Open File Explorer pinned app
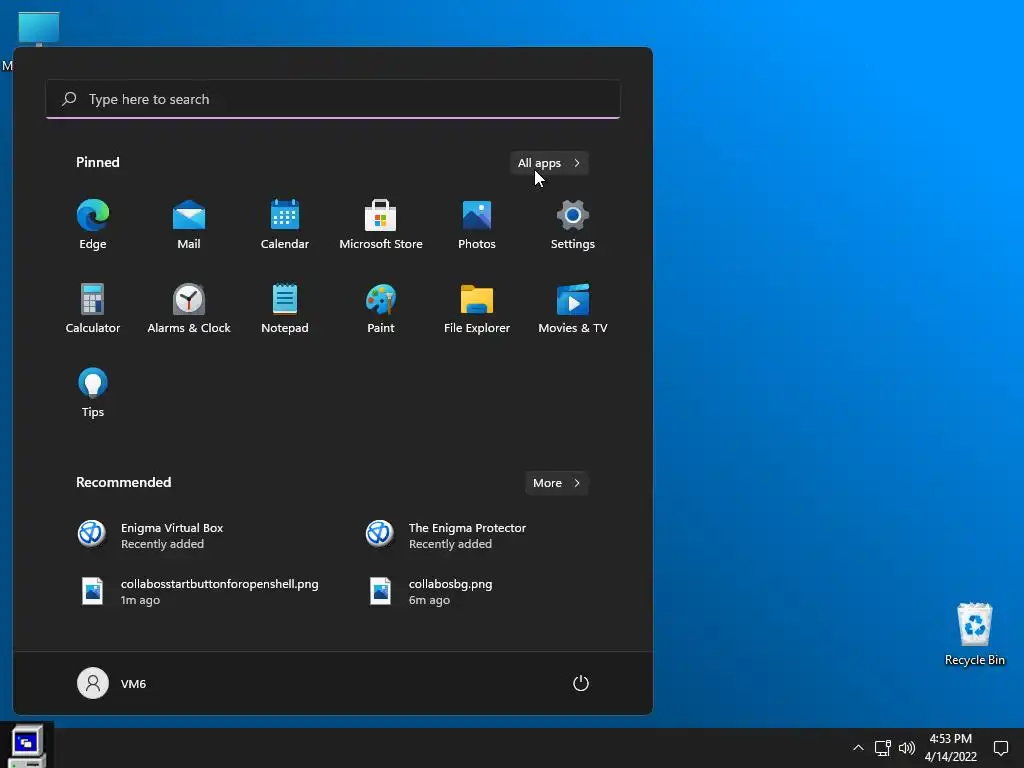Viewport: 1024px width, 768px height. tap(477, 309)
